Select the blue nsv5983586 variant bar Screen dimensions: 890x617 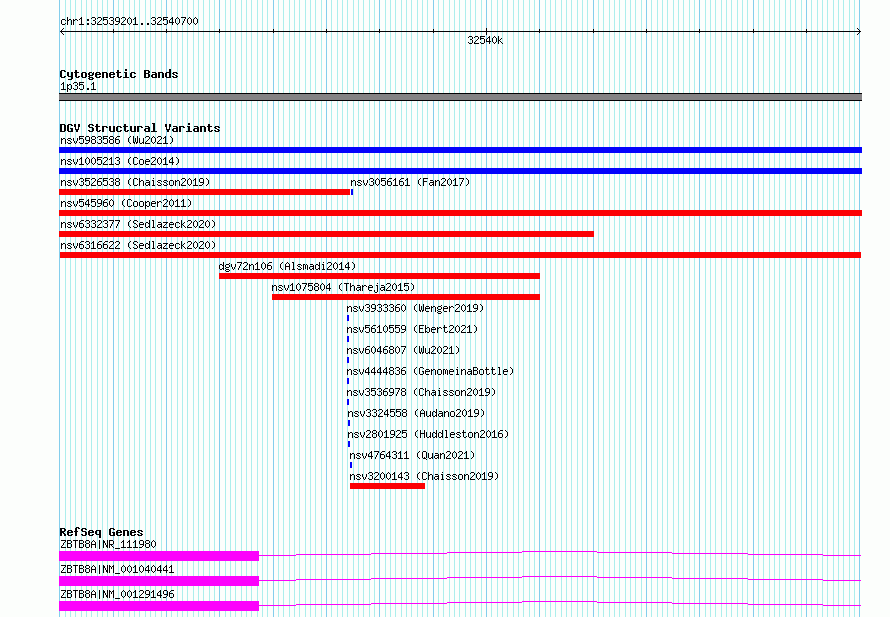460,150
